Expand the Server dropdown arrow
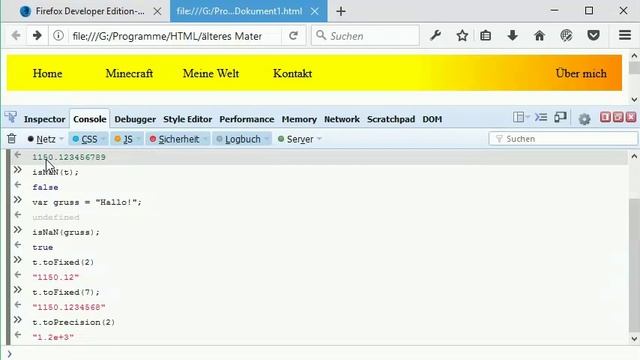640x360 pixels. (x=319, y=139)
